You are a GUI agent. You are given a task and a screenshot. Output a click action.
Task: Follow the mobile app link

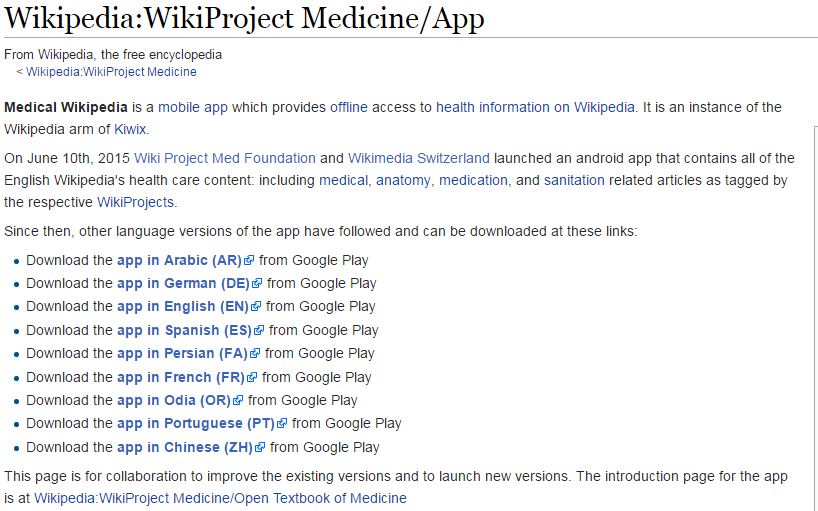point(193,107)
